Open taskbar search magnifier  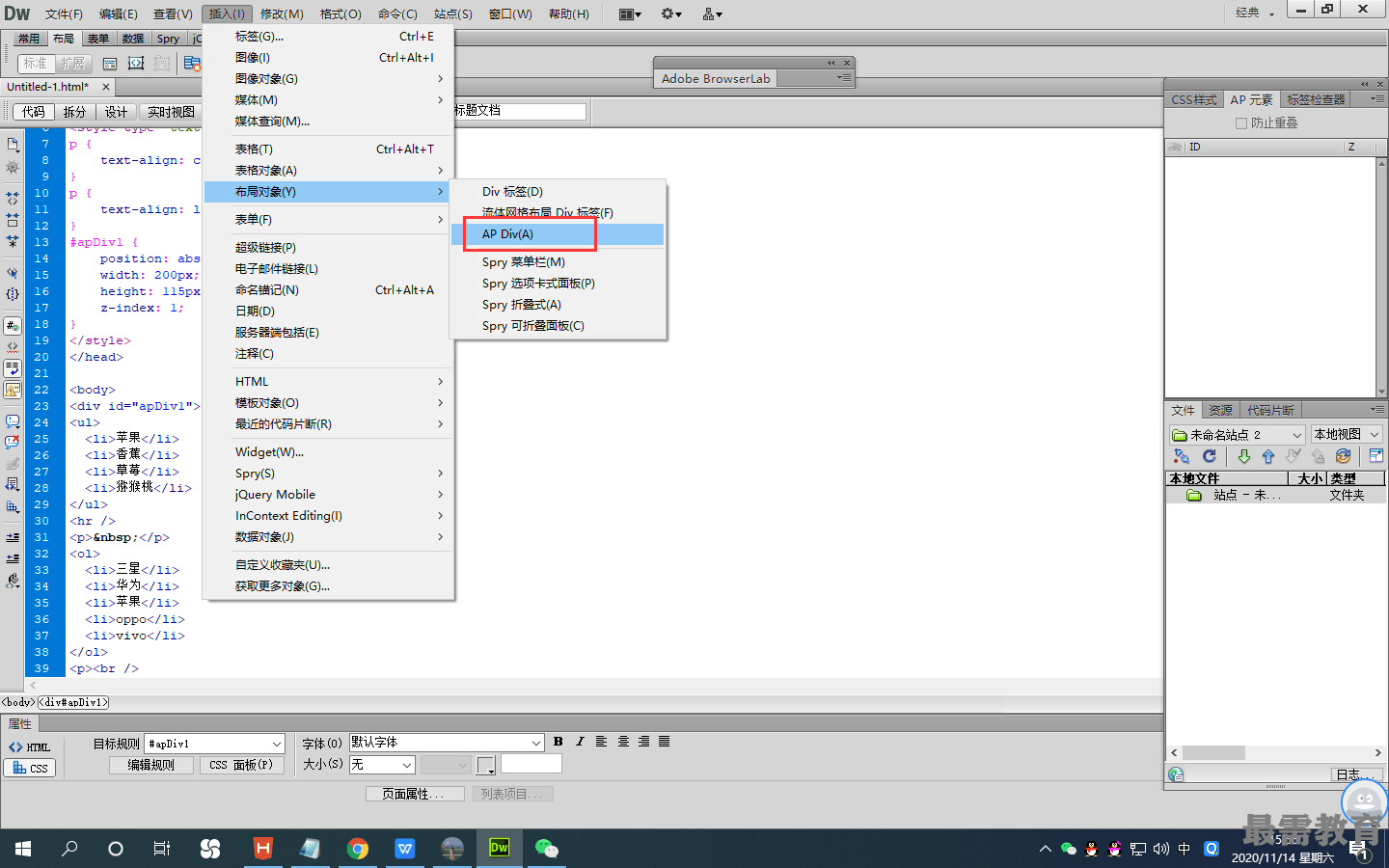69,849
